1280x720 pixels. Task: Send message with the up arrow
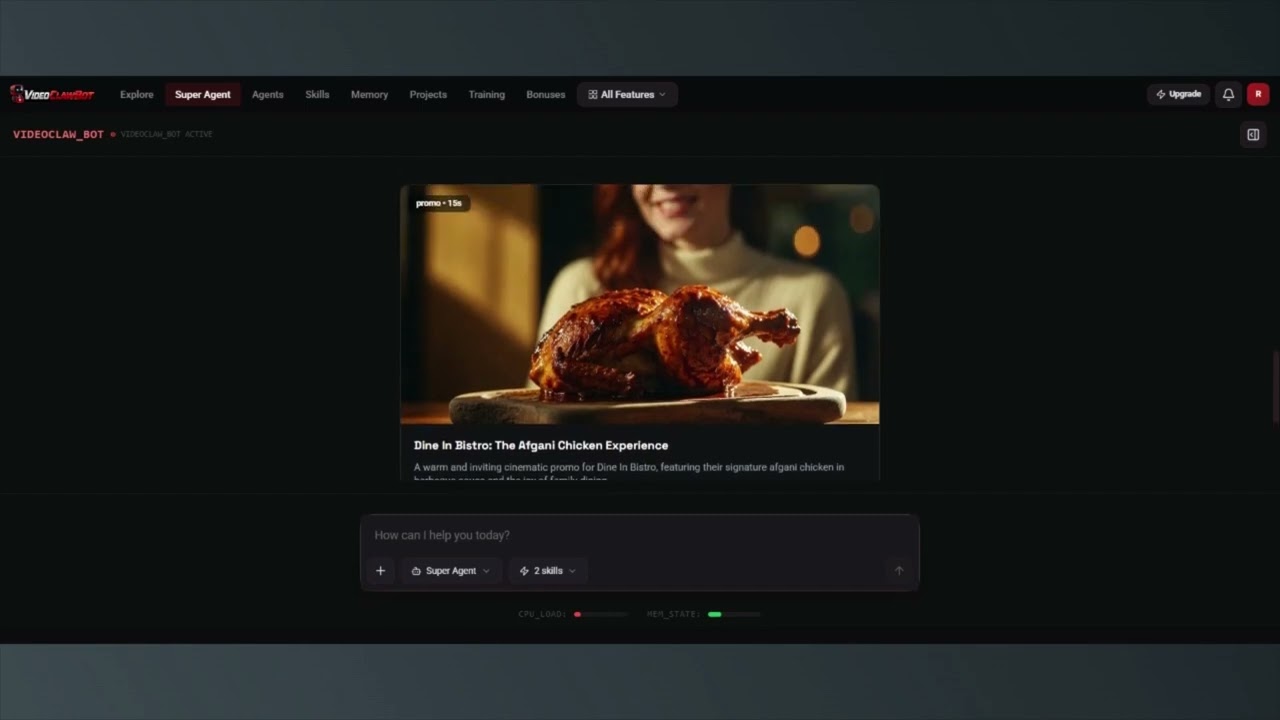[899, 571]
